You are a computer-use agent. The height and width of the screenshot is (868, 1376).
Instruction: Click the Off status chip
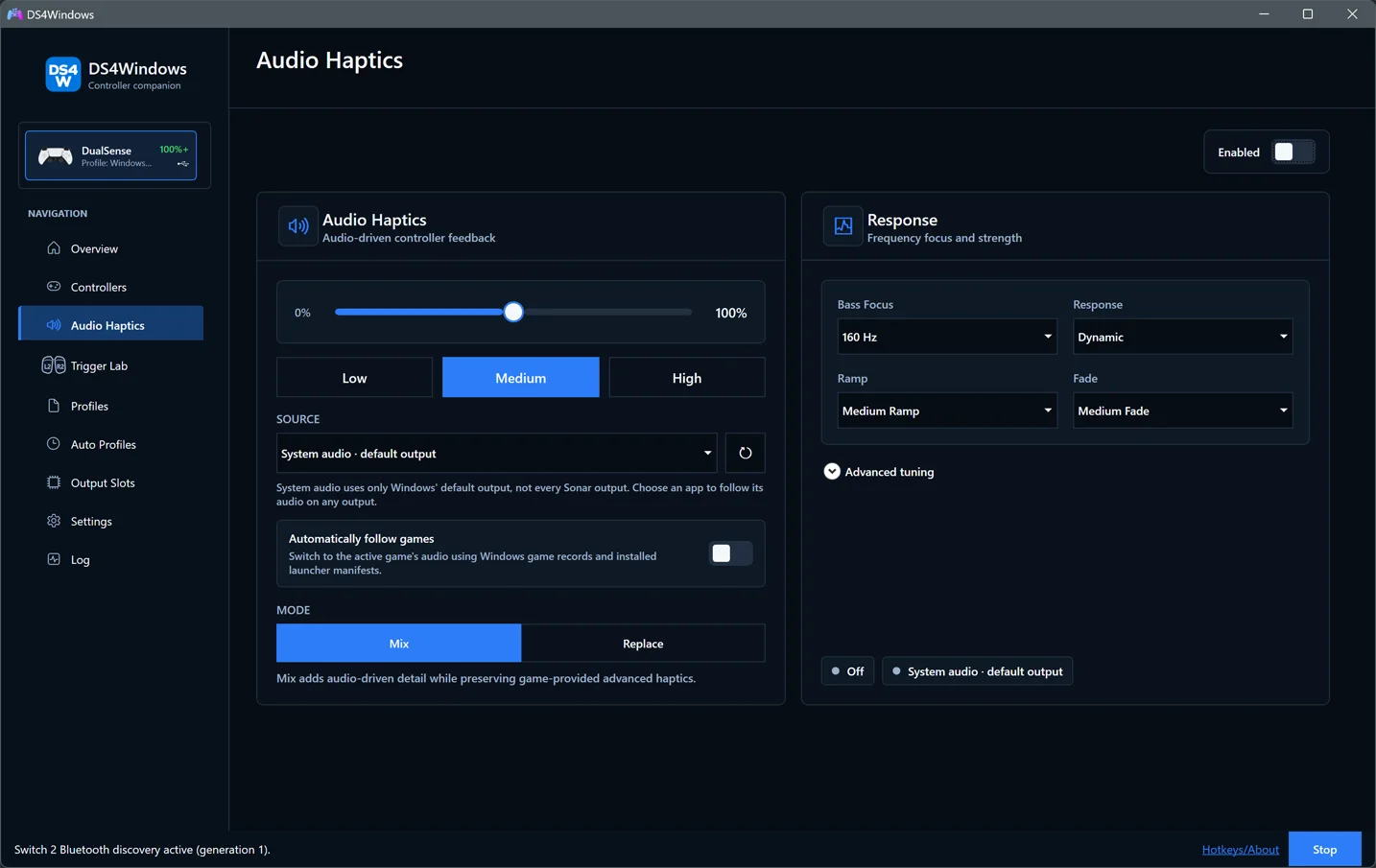847,671
